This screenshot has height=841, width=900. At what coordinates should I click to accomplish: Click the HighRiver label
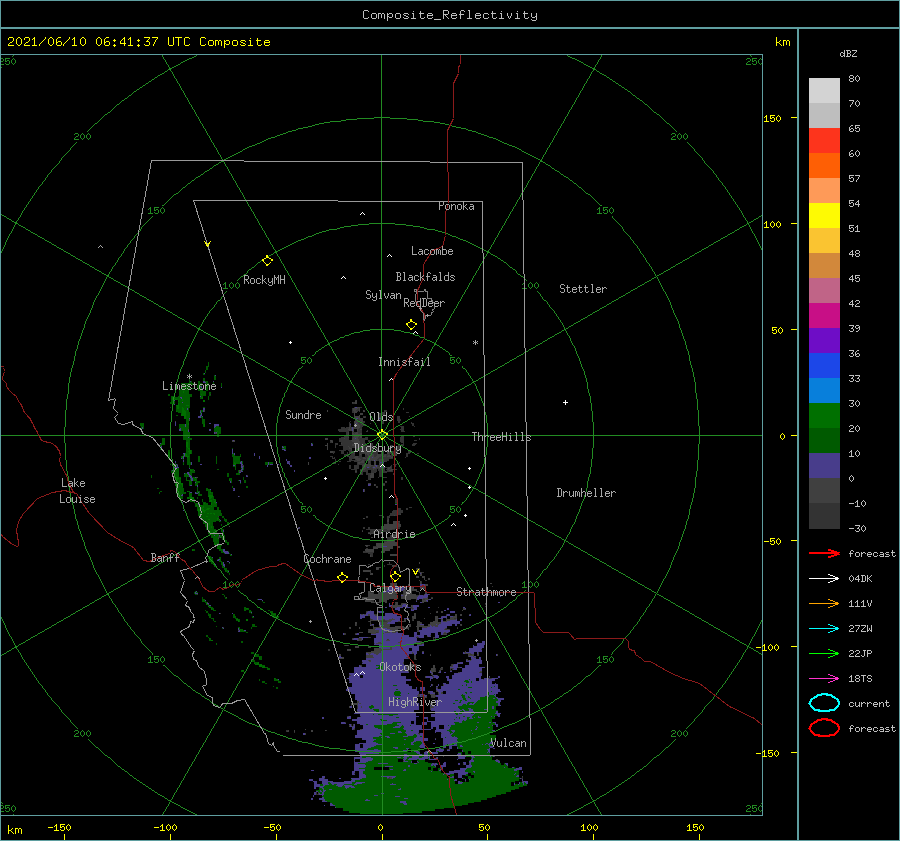414,702
